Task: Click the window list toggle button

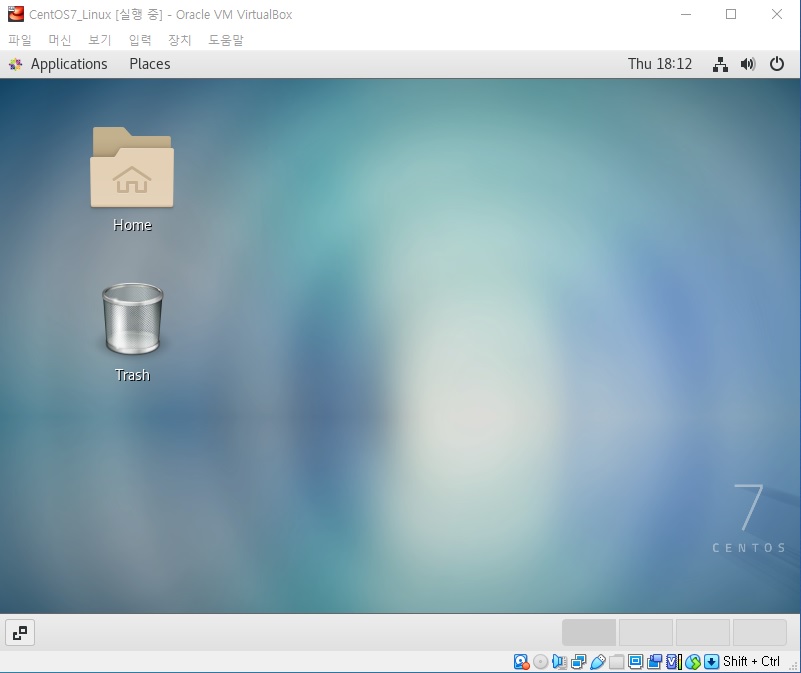Action: click(20, 633)
